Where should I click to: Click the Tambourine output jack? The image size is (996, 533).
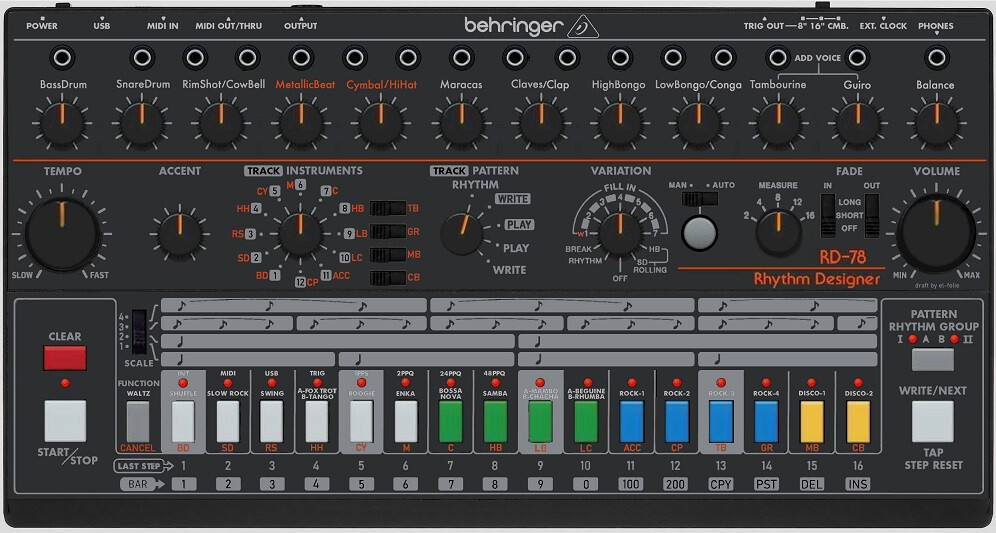point(777,58)
